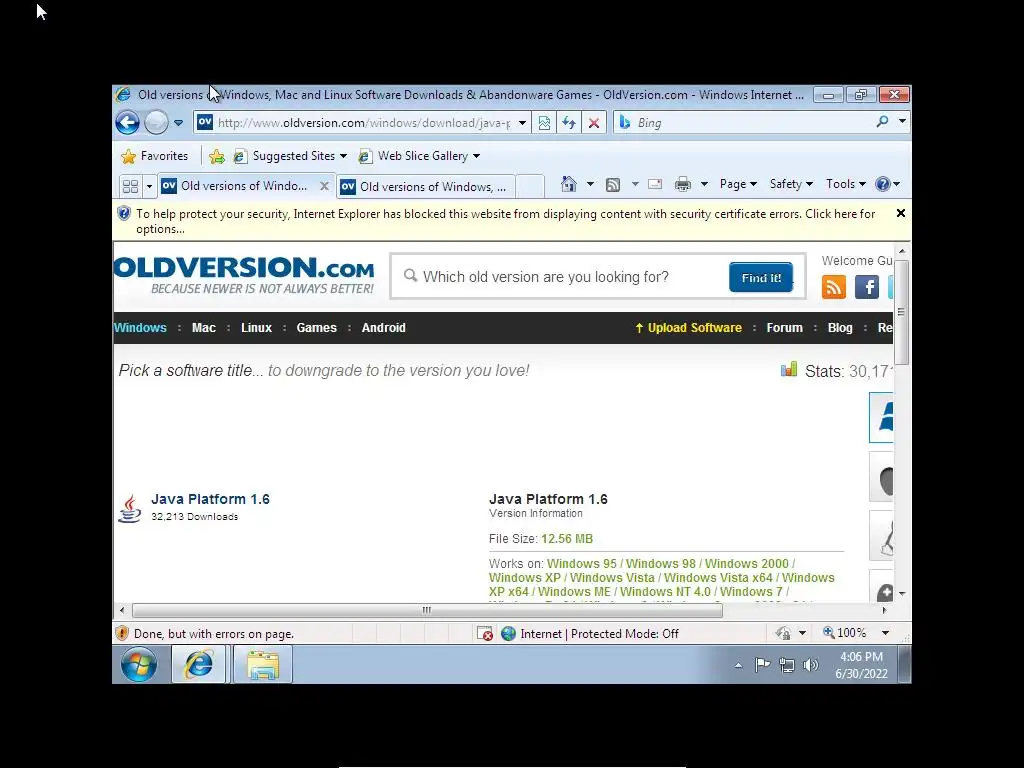This screenshot has width=1024, height=768.
Task: Select Games in site navigation
Action: pos(317,328)
